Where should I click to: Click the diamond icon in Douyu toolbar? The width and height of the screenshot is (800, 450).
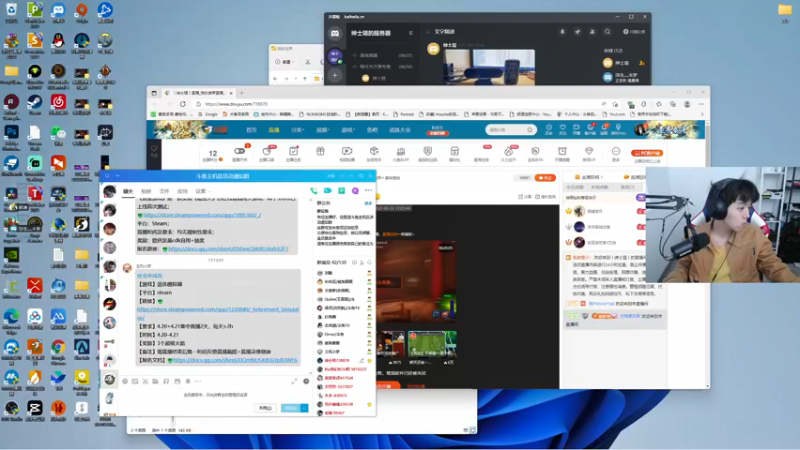point(589,152)
